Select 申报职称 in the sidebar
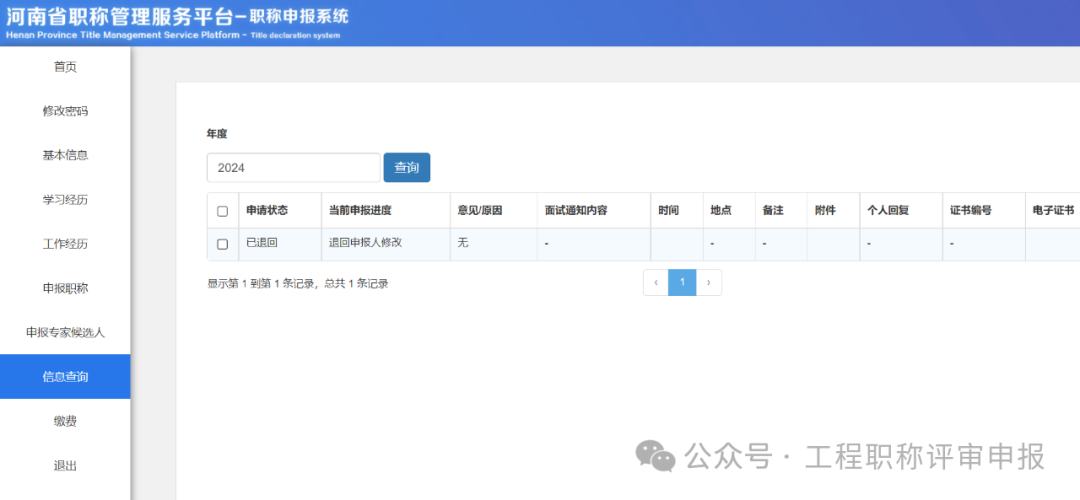Screen dimensions: 1080x500 pos(65,288)
